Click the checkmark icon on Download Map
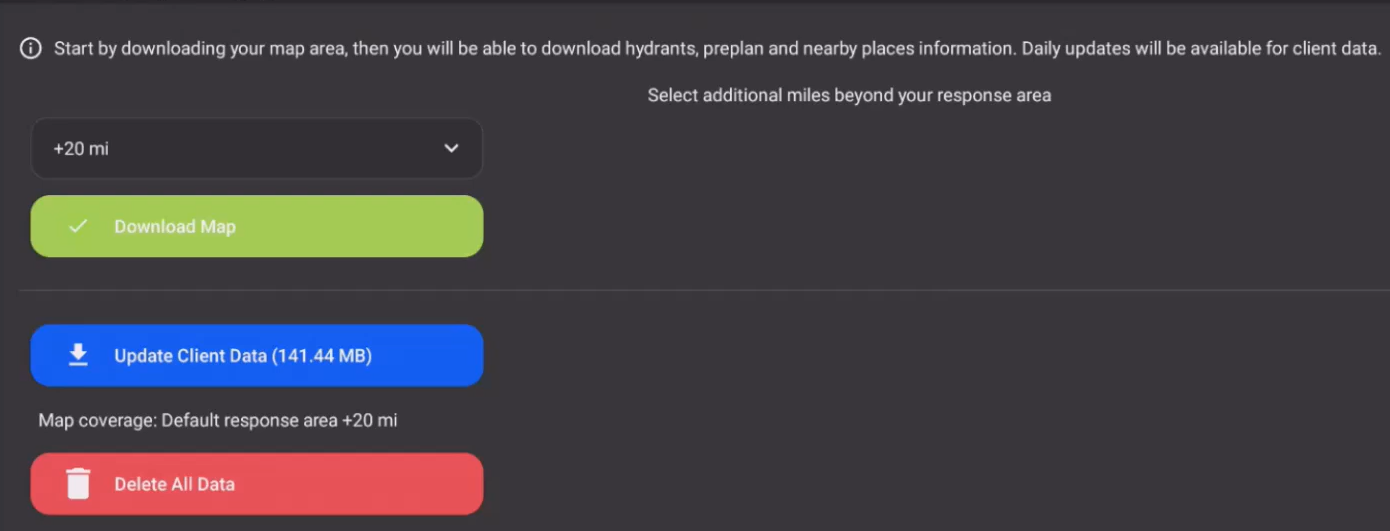Screen dimensions: 1390x531 pyautogui.click(x=78, y=226)
